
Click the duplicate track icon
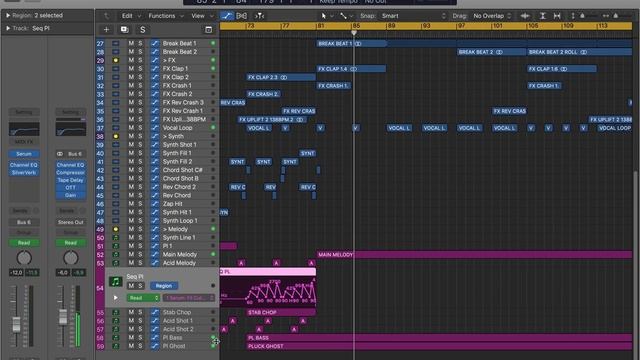click(124, 30)
